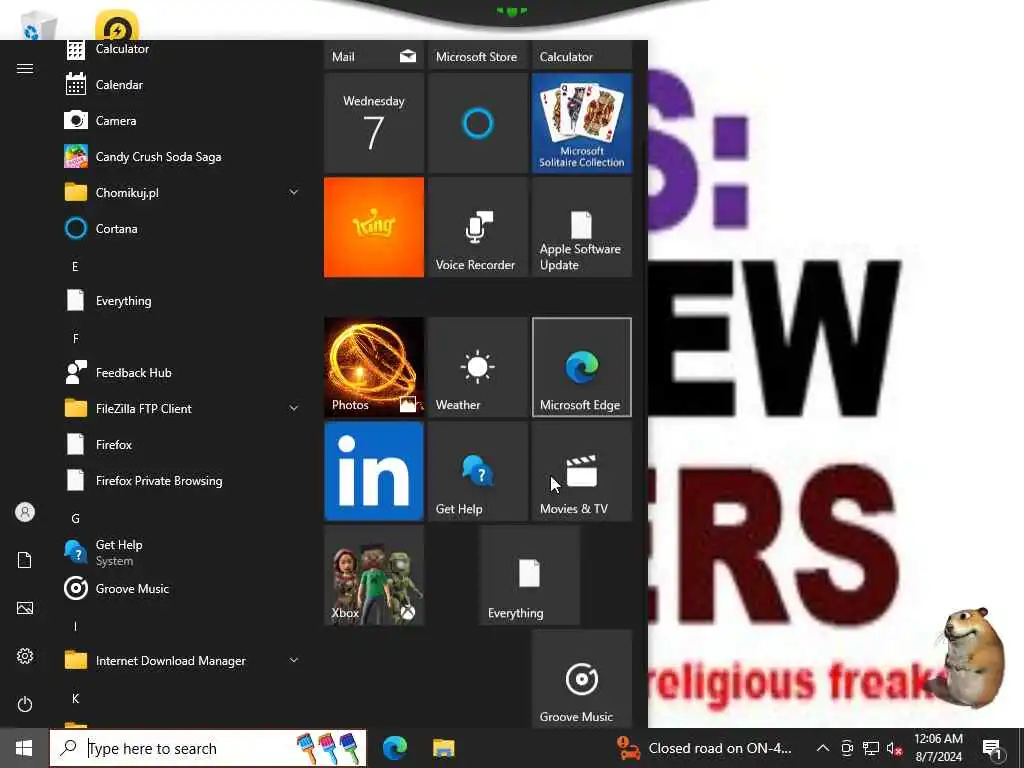Expand the Internet Download Manager folder
Viewport: 1024px width, 768px height.
[x=294, y=660]
